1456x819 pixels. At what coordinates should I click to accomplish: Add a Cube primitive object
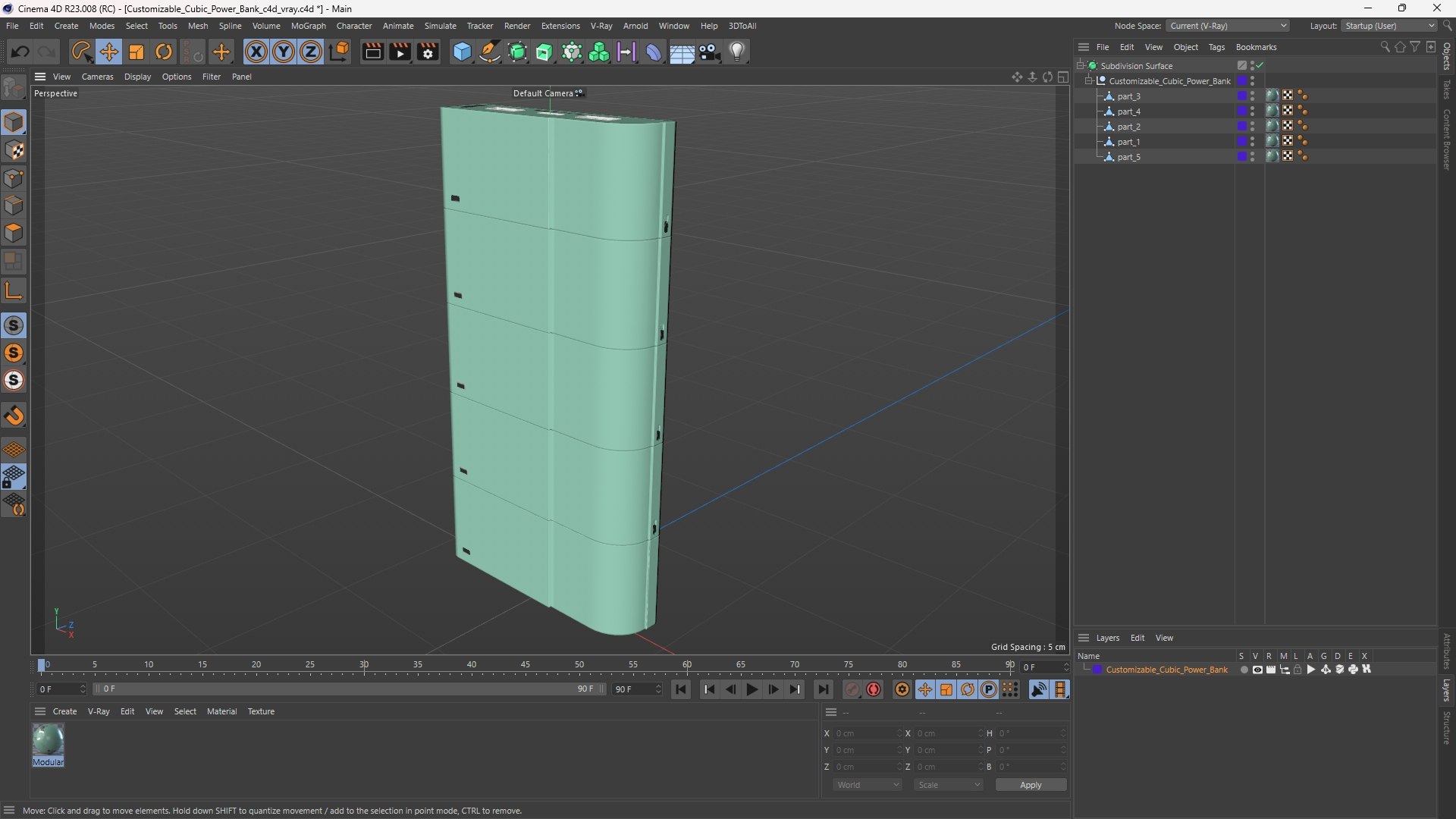click(462, 52)
